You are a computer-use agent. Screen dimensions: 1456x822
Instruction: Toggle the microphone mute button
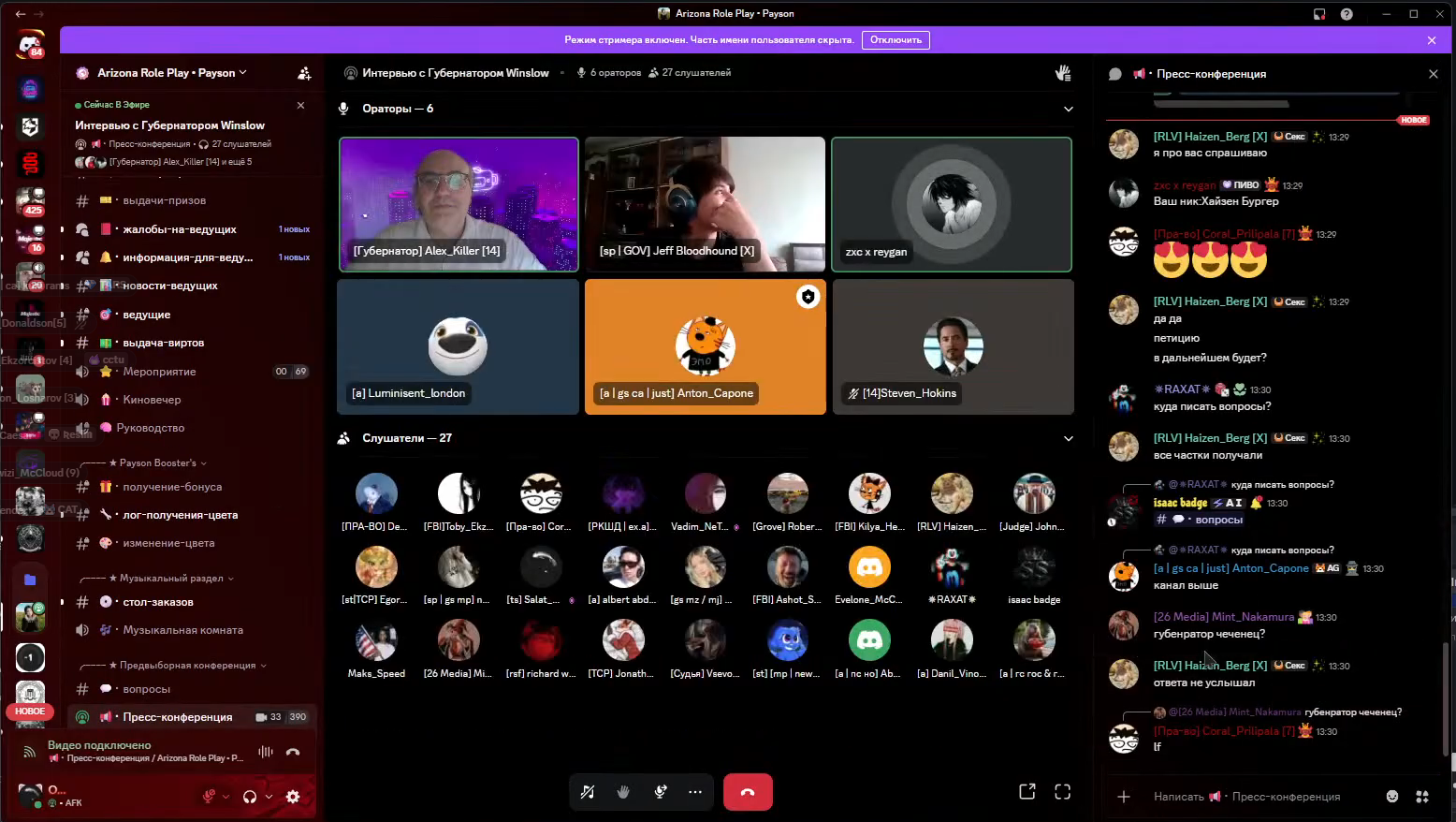click(210, 797)
